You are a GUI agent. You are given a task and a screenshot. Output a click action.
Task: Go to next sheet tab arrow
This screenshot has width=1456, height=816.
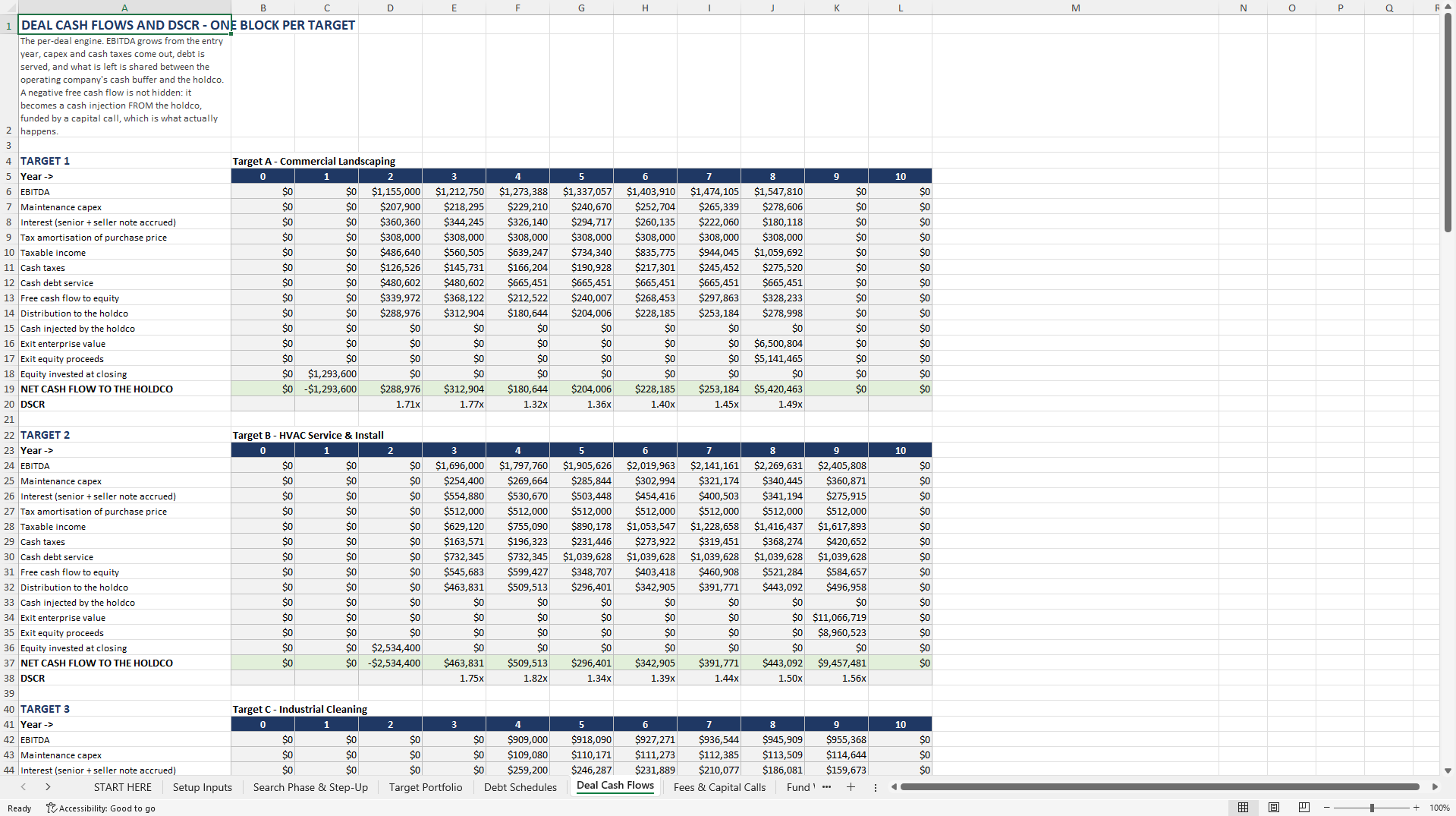point(48,787)
